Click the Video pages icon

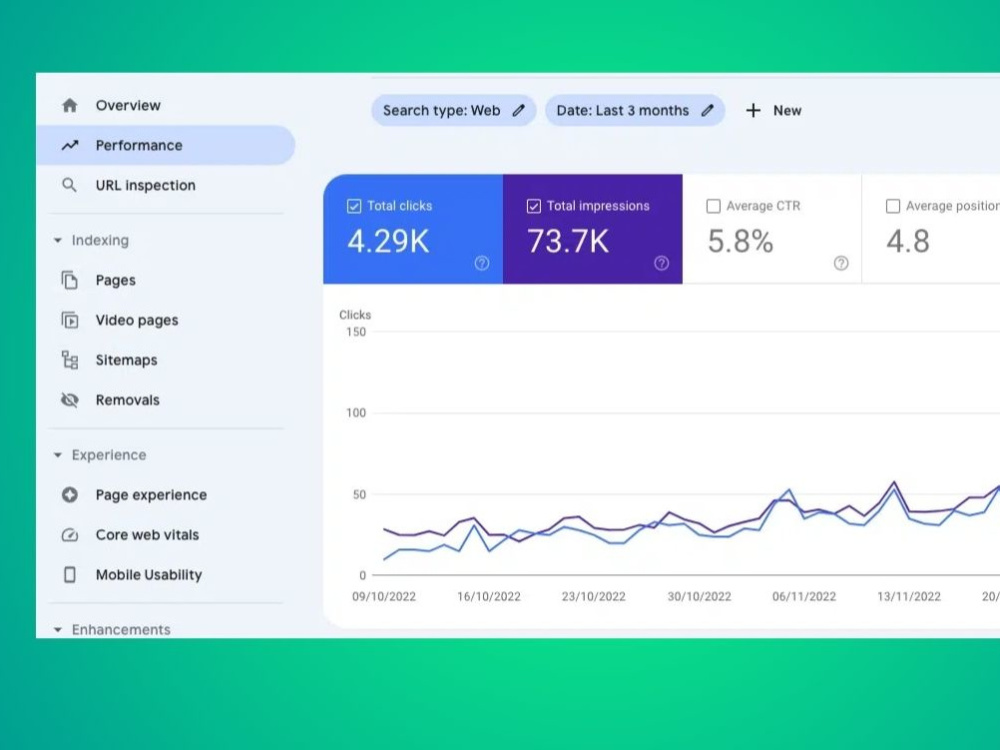[x=70, y=320]
